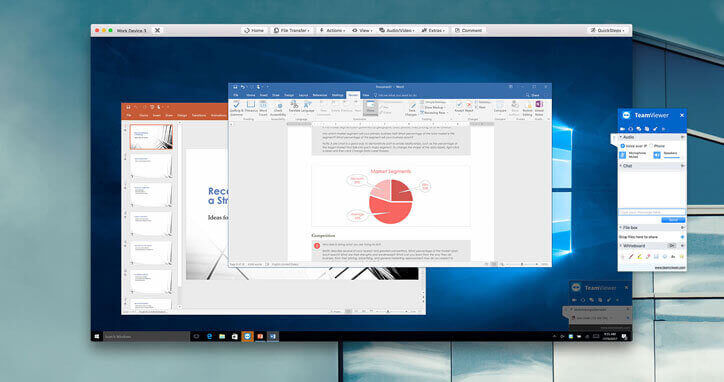Viewport: 724px width, 382px height.
Task: Pick the red pen whiteboard tool
Action: coord(631,256)
